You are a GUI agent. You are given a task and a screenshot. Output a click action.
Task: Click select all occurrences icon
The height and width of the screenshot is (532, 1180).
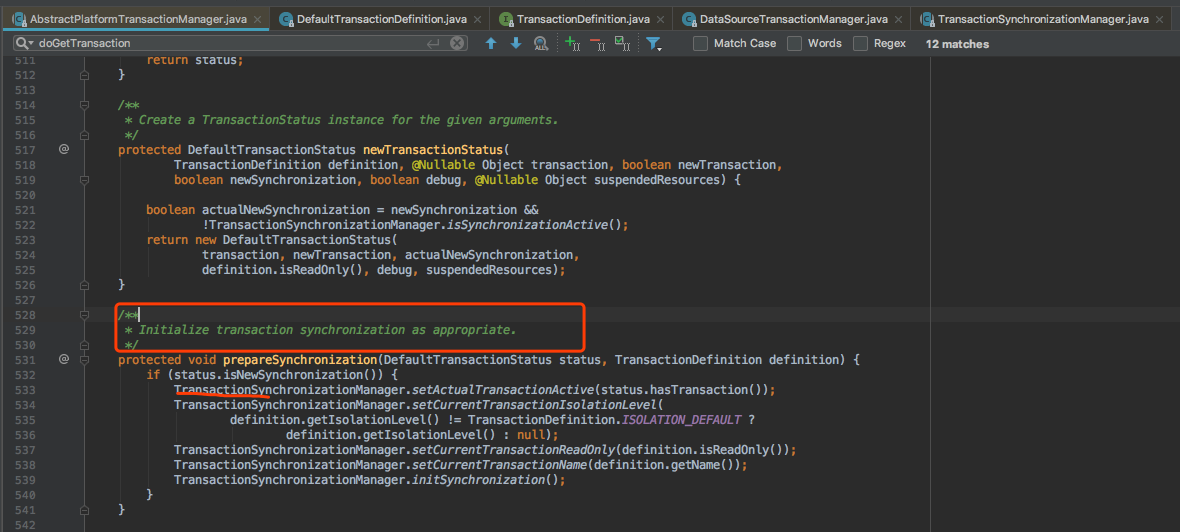[x=622, y=43]
